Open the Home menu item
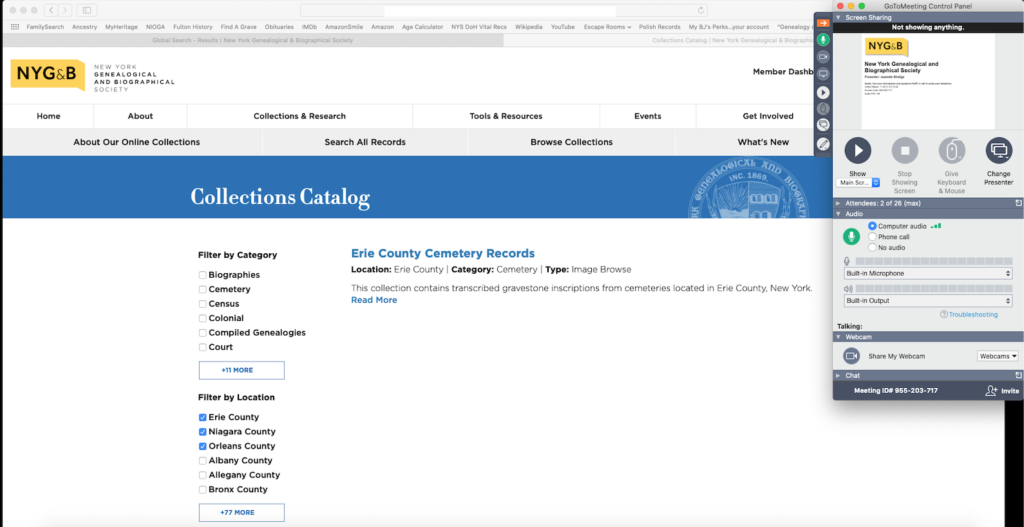This screenshot has width=1024, height=527. coord(48,116)
